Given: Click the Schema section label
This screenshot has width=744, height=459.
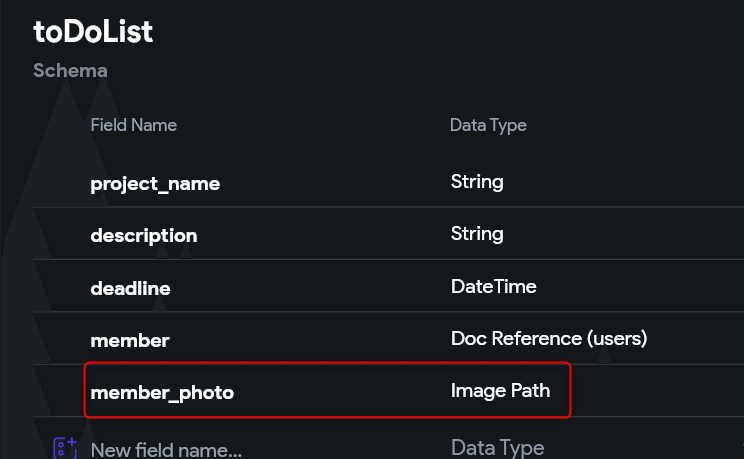Looking at the screenshot, I should tap(70, 71).
